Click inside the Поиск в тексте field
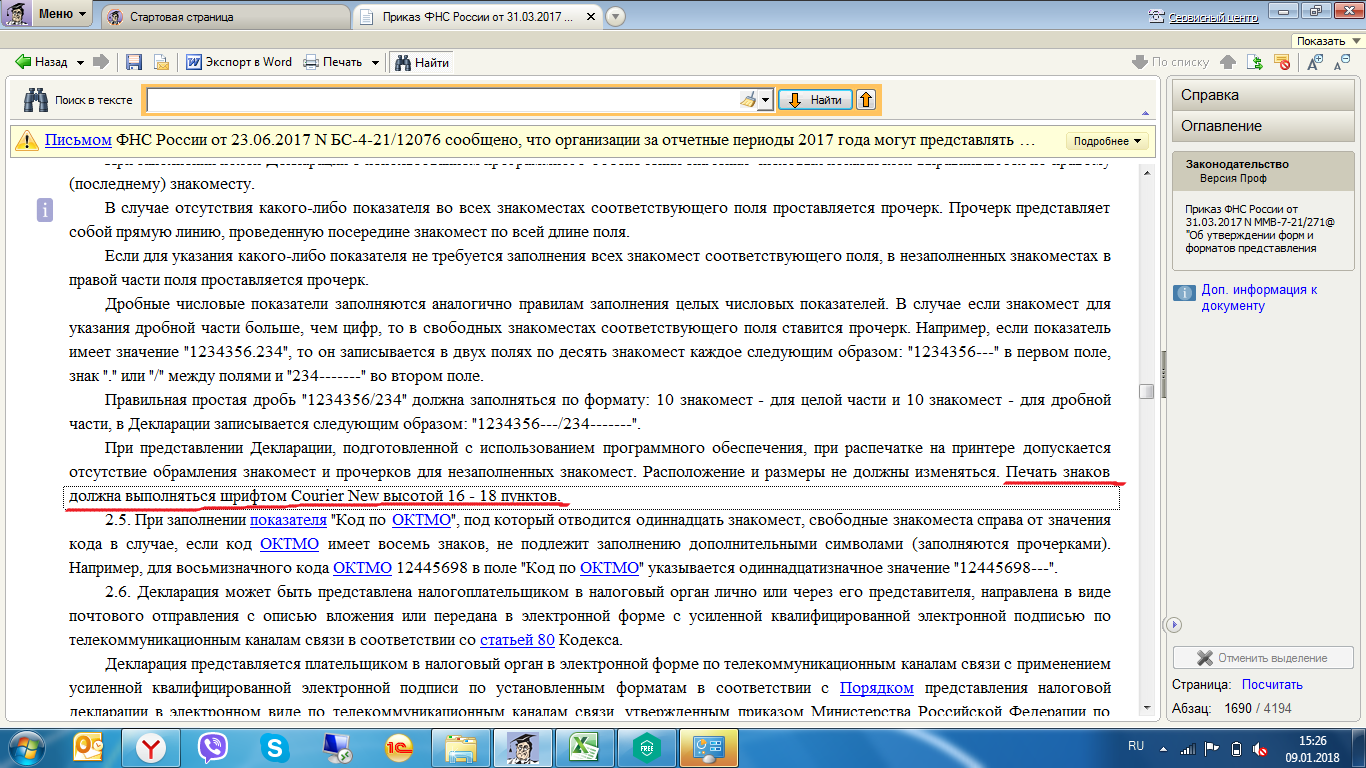The image size is (1366, 768). tap(442, 100)
